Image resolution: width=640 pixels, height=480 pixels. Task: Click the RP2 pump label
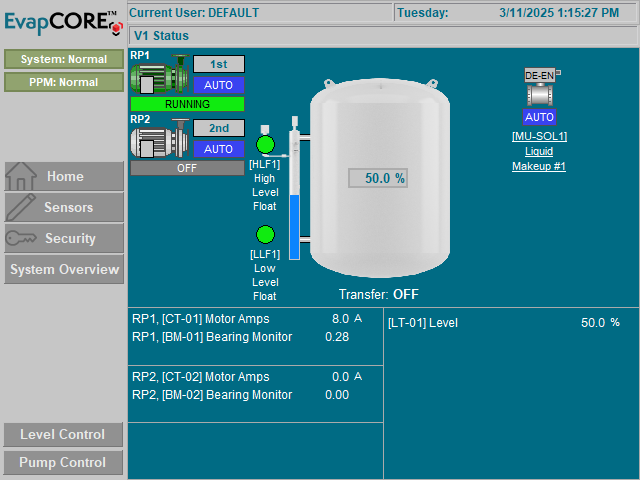tap(140, 119)
